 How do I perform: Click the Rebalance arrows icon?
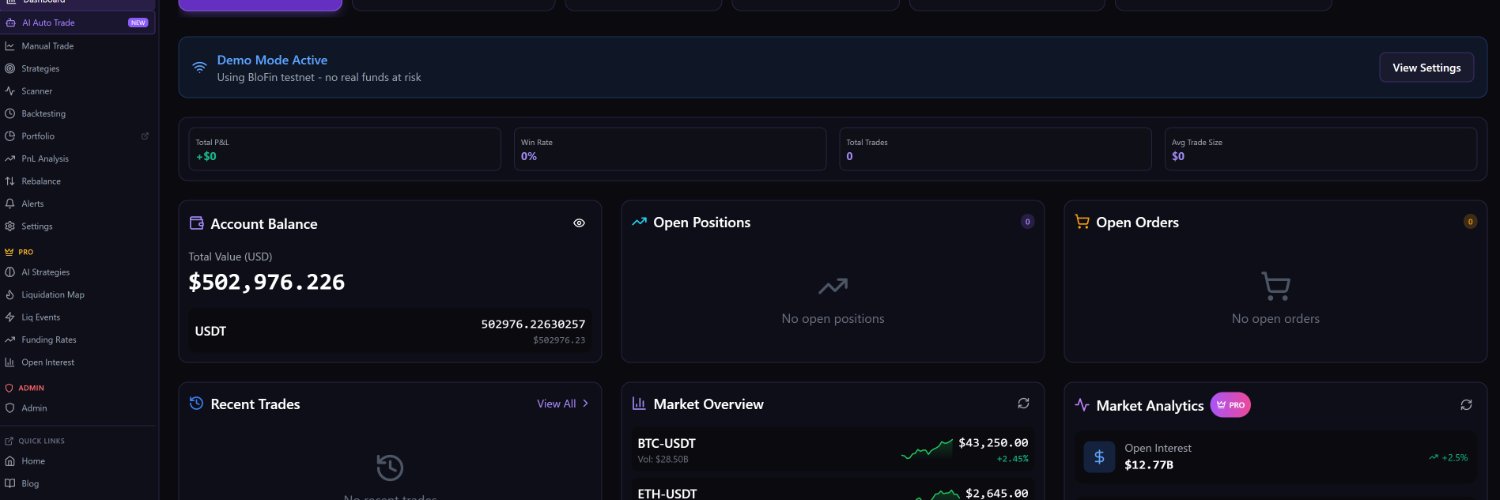click(10, 181)
